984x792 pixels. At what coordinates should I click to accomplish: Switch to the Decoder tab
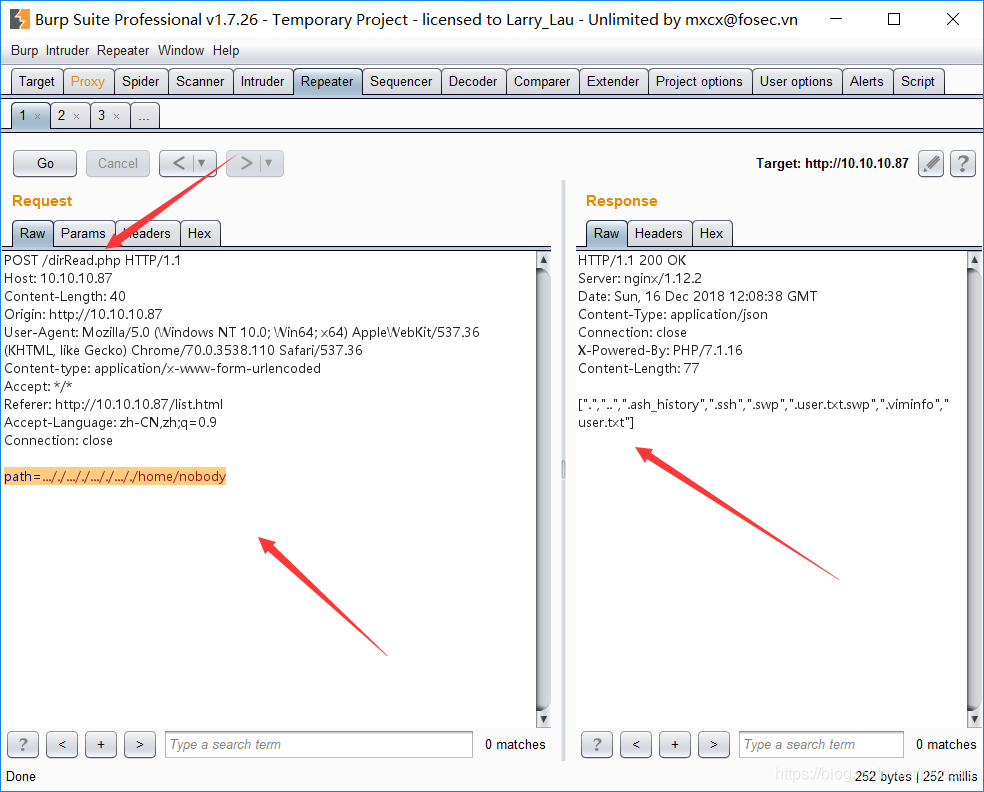473,82
